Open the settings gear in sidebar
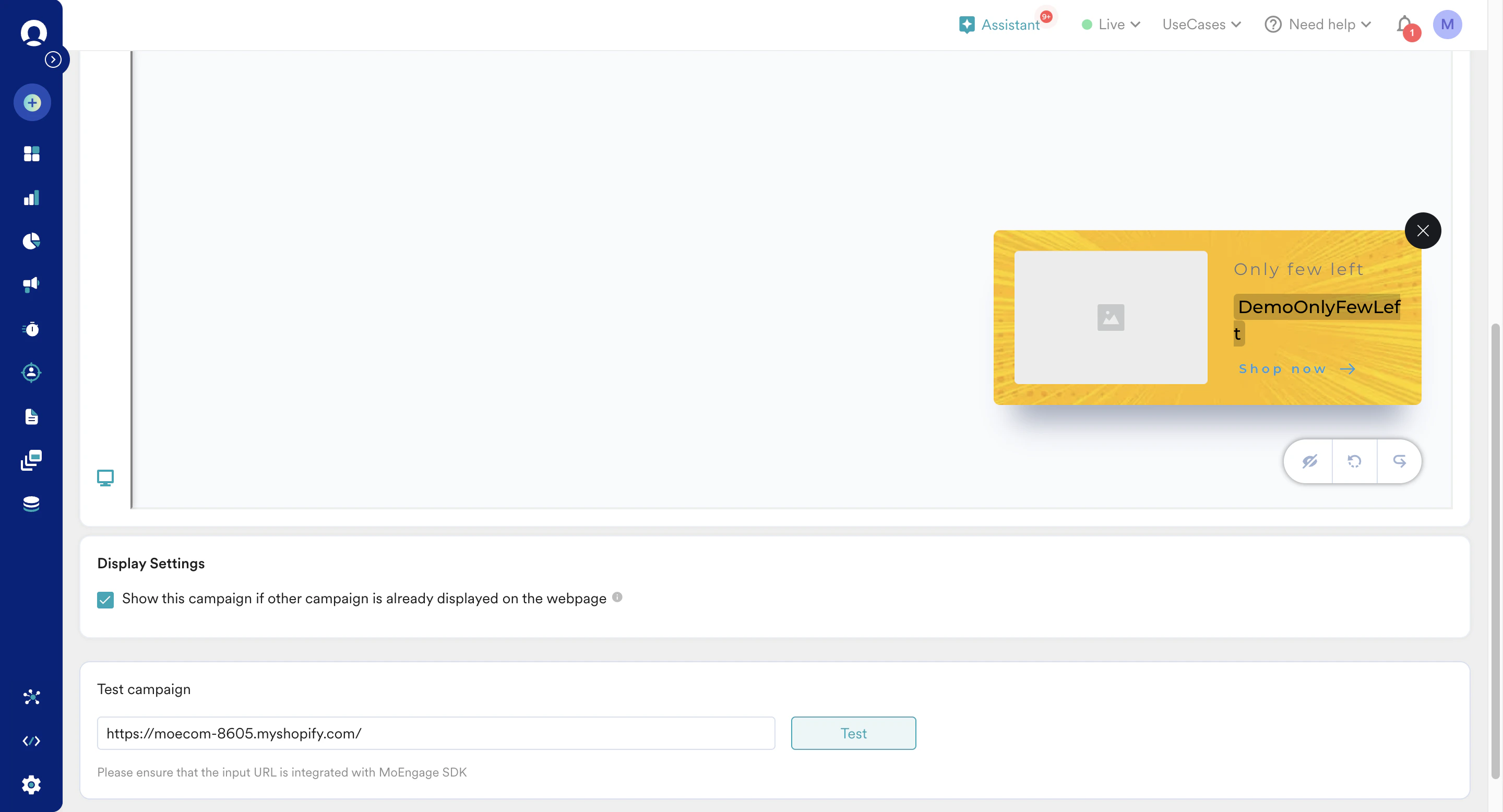This screenshot has height=812, width=1503. pyautogui.click(x=31, y=784)
